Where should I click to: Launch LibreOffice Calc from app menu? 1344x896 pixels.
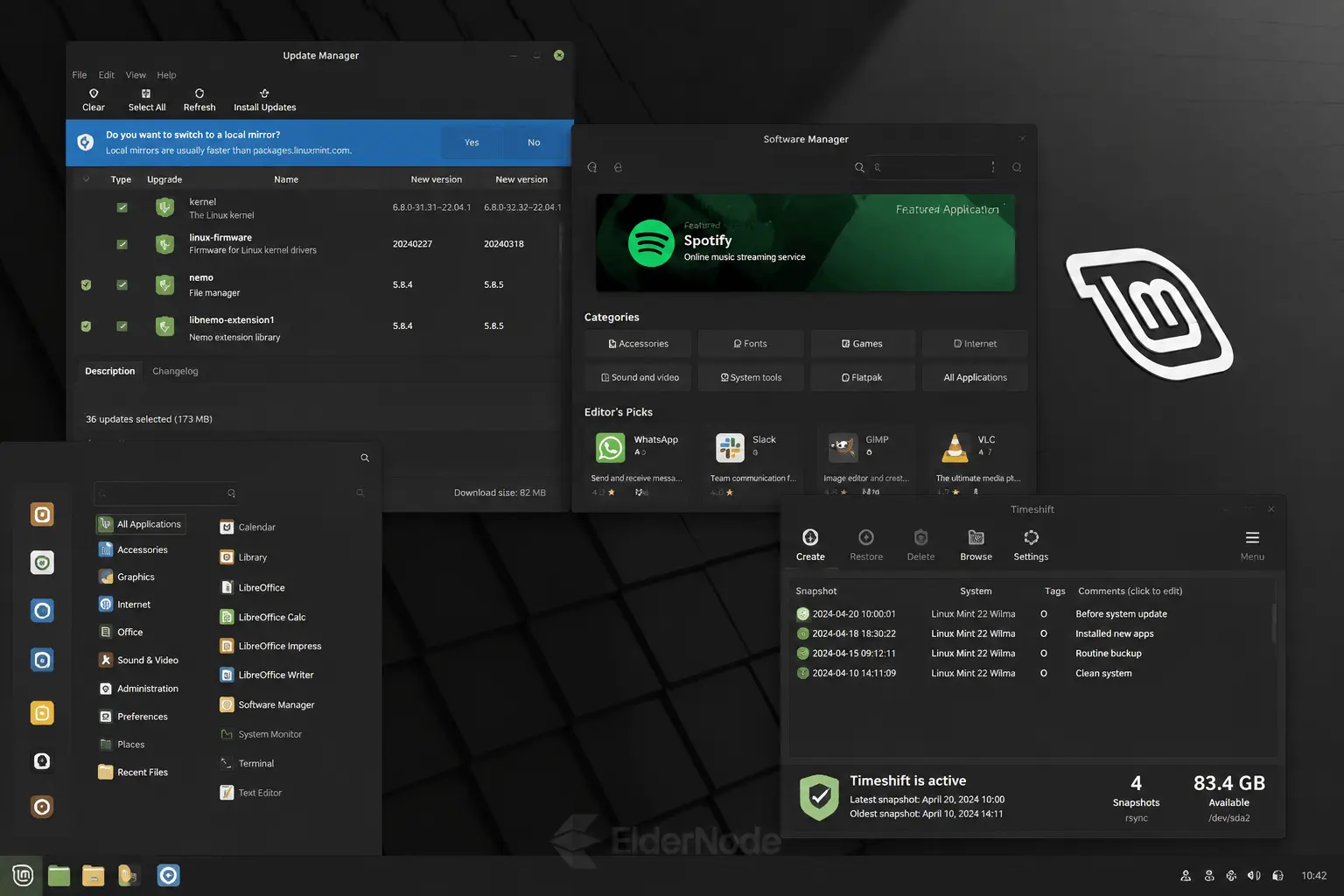coord(262,618)
